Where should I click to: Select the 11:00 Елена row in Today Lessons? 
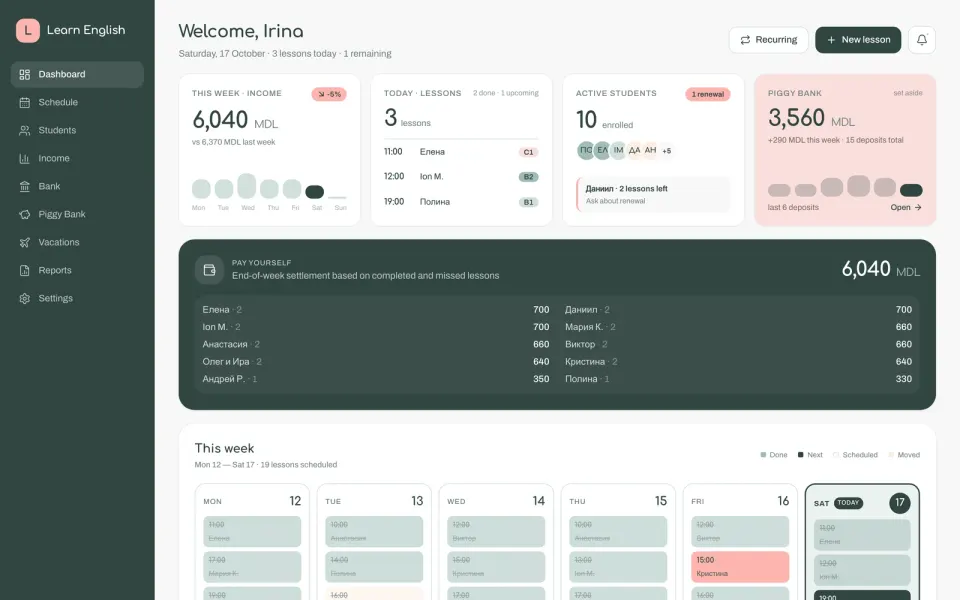(x=461, y=152)
